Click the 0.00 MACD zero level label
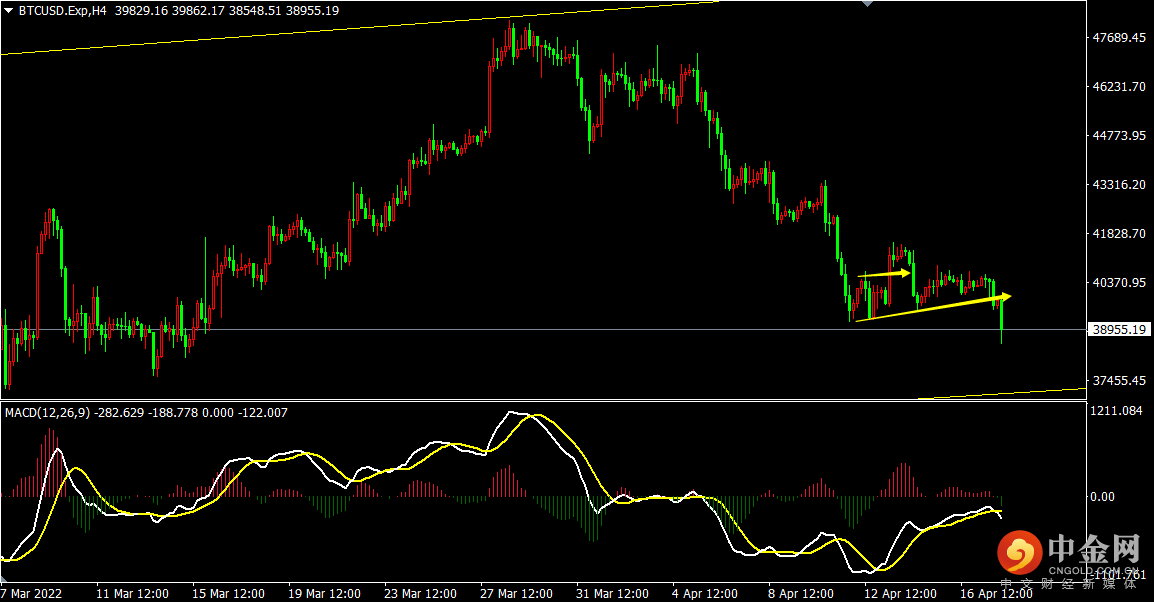The image size is (1154, 602). [x=1102, y=497]
